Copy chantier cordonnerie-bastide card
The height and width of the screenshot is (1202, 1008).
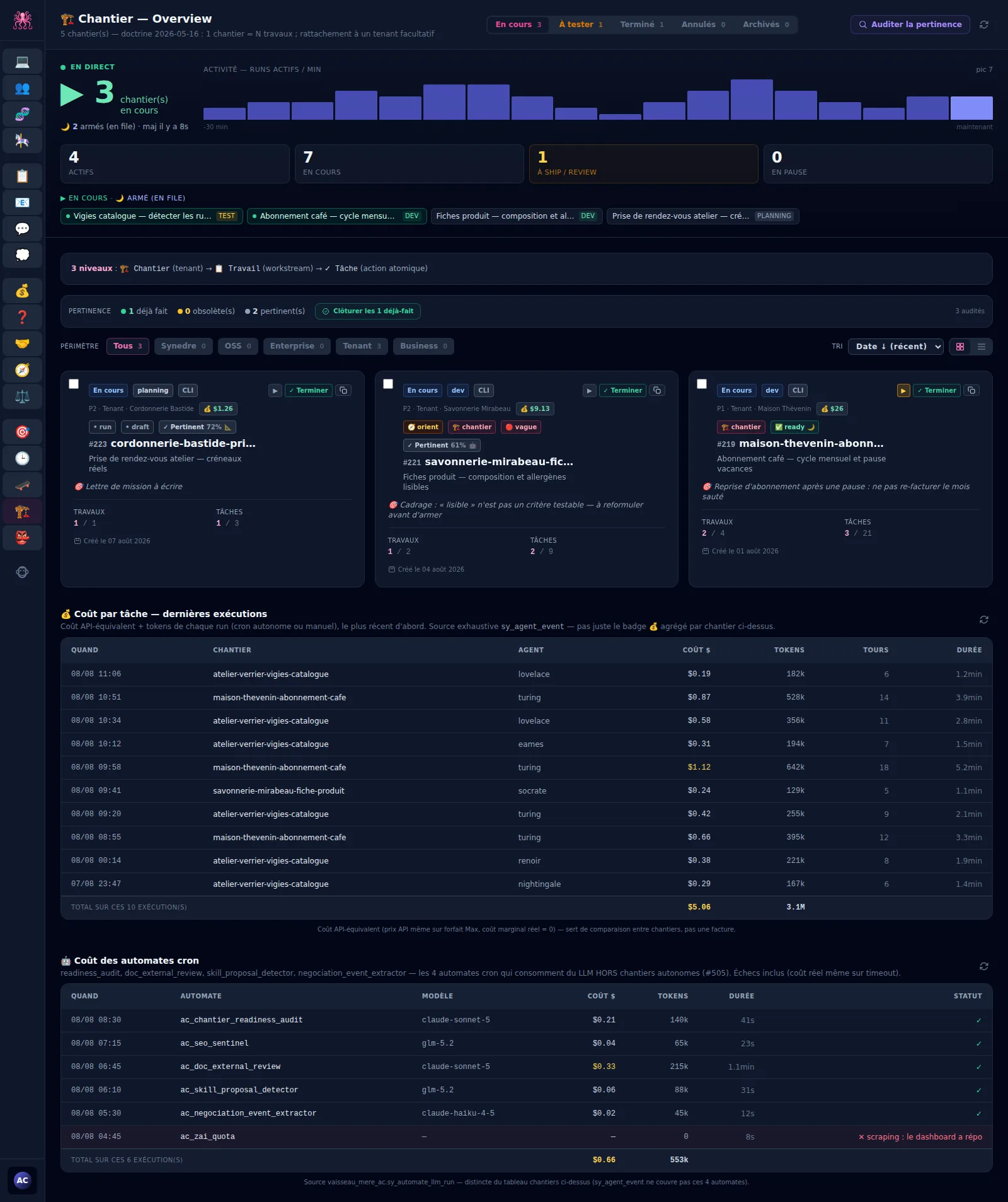coord(343,391)
